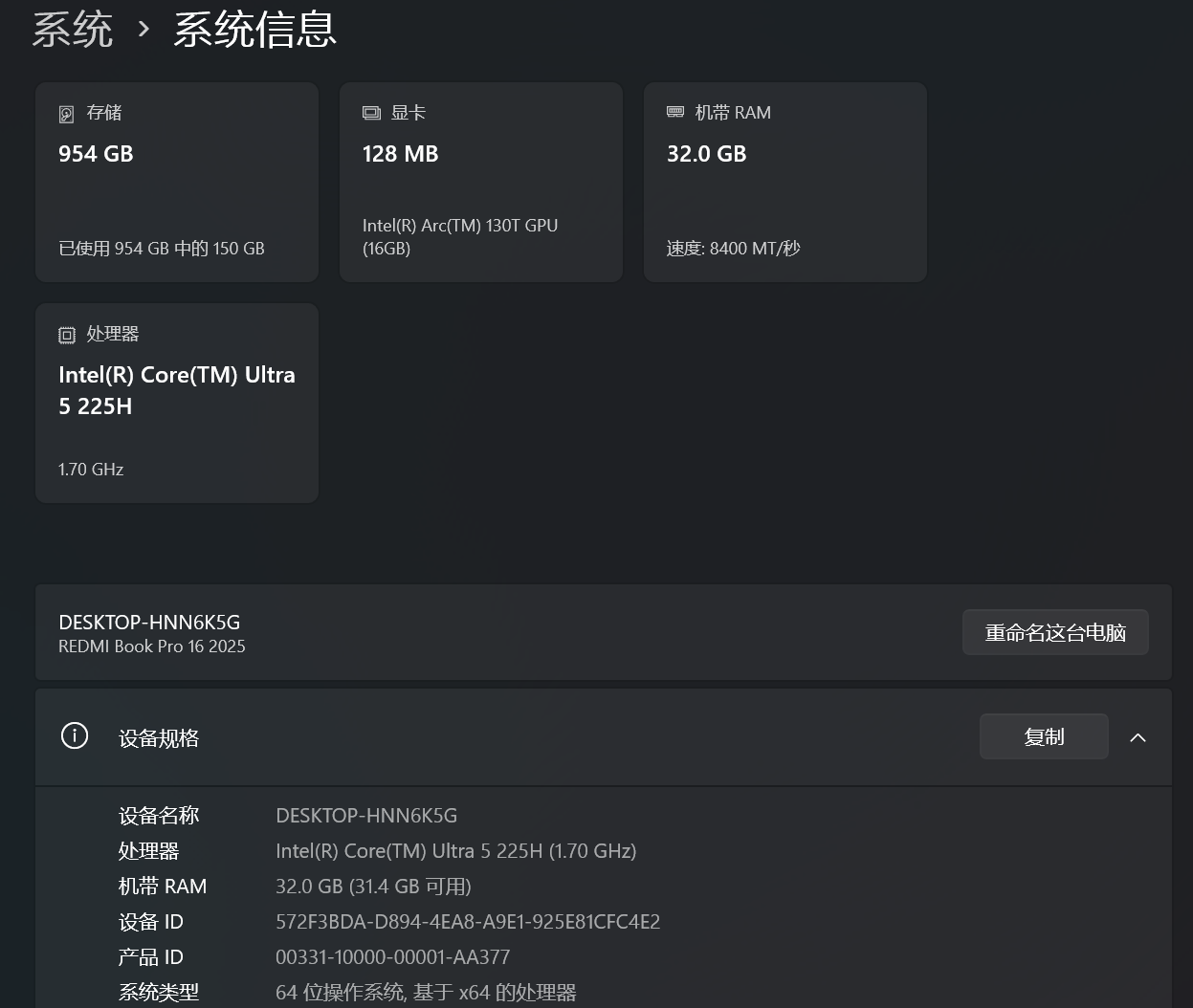Click the memory chip icon beside 机带 RAM
The height and width of the screenshot is (1008, 1193).
coord(675,112)
